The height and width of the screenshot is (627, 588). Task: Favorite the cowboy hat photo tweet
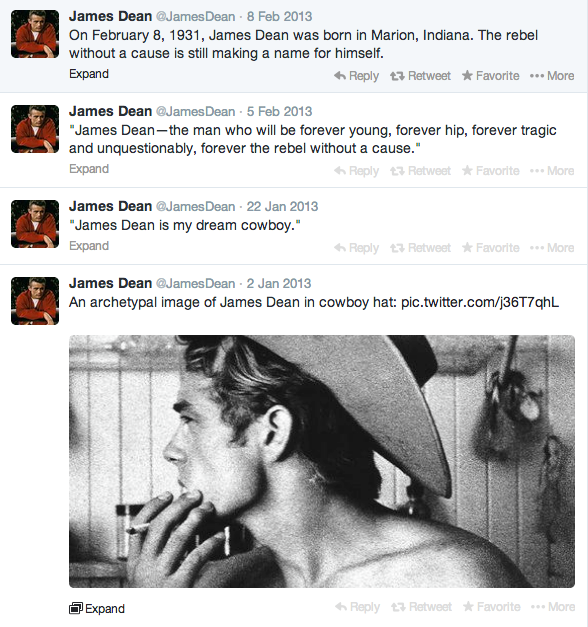coord(492,607)
